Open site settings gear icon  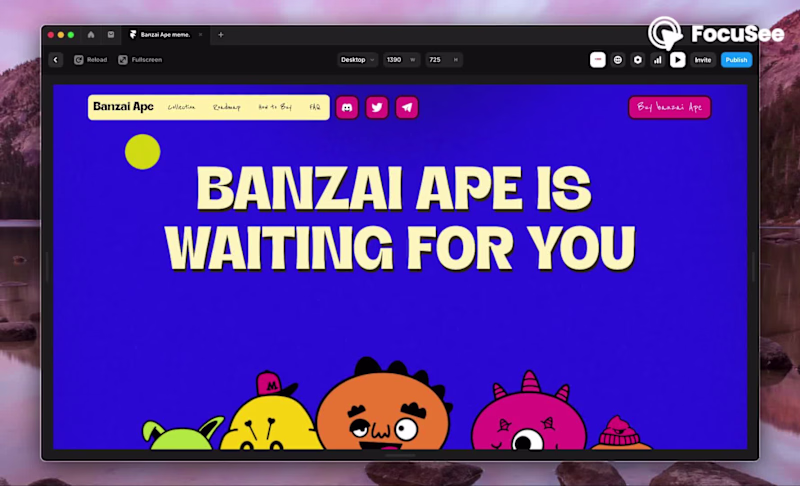point(637,60)
